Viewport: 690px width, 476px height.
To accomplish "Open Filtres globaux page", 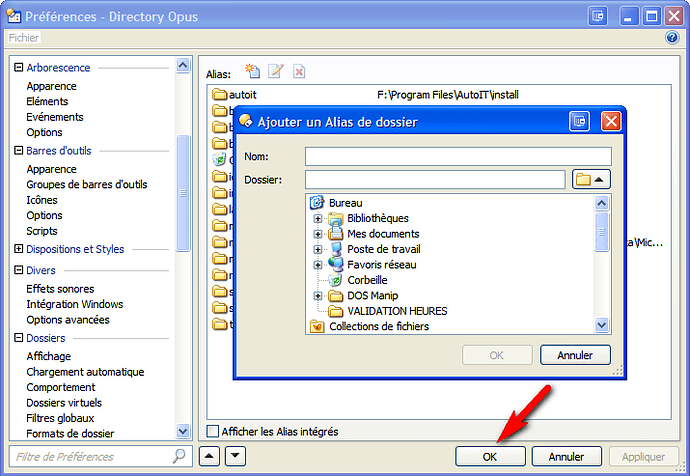I will [x=60, y=418].
